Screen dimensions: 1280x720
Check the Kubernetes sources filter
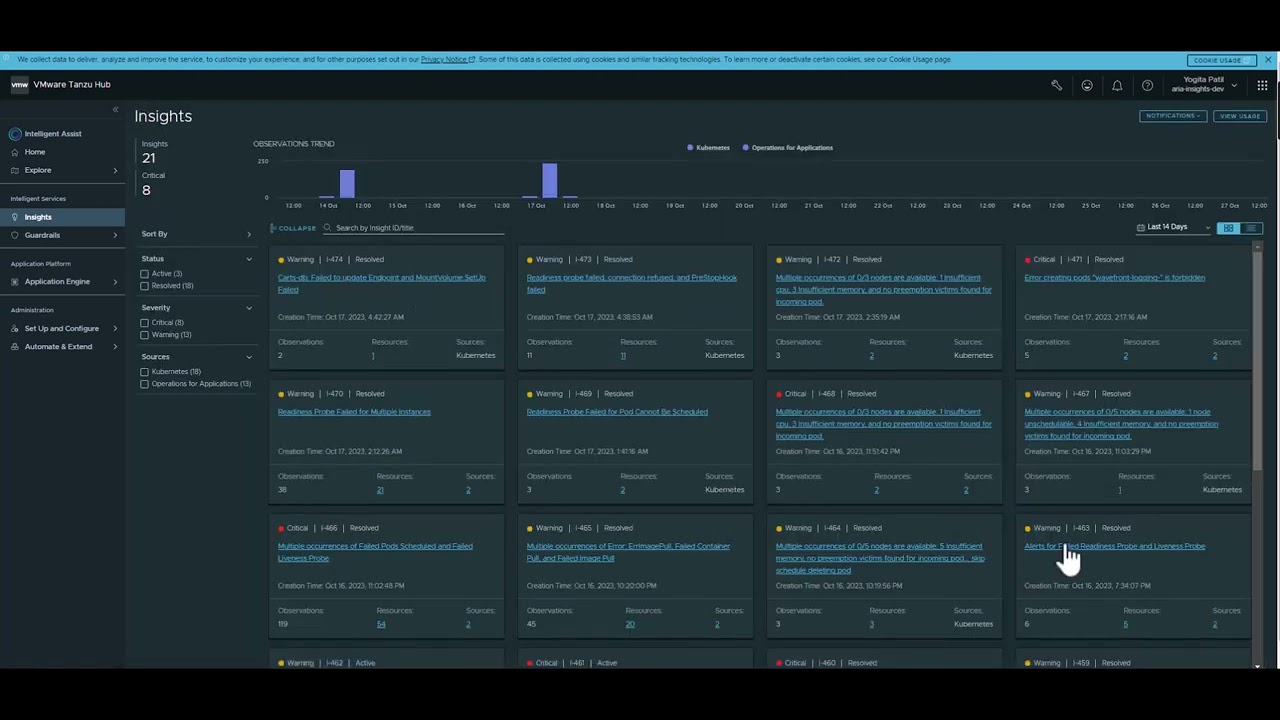click(144, 371)
